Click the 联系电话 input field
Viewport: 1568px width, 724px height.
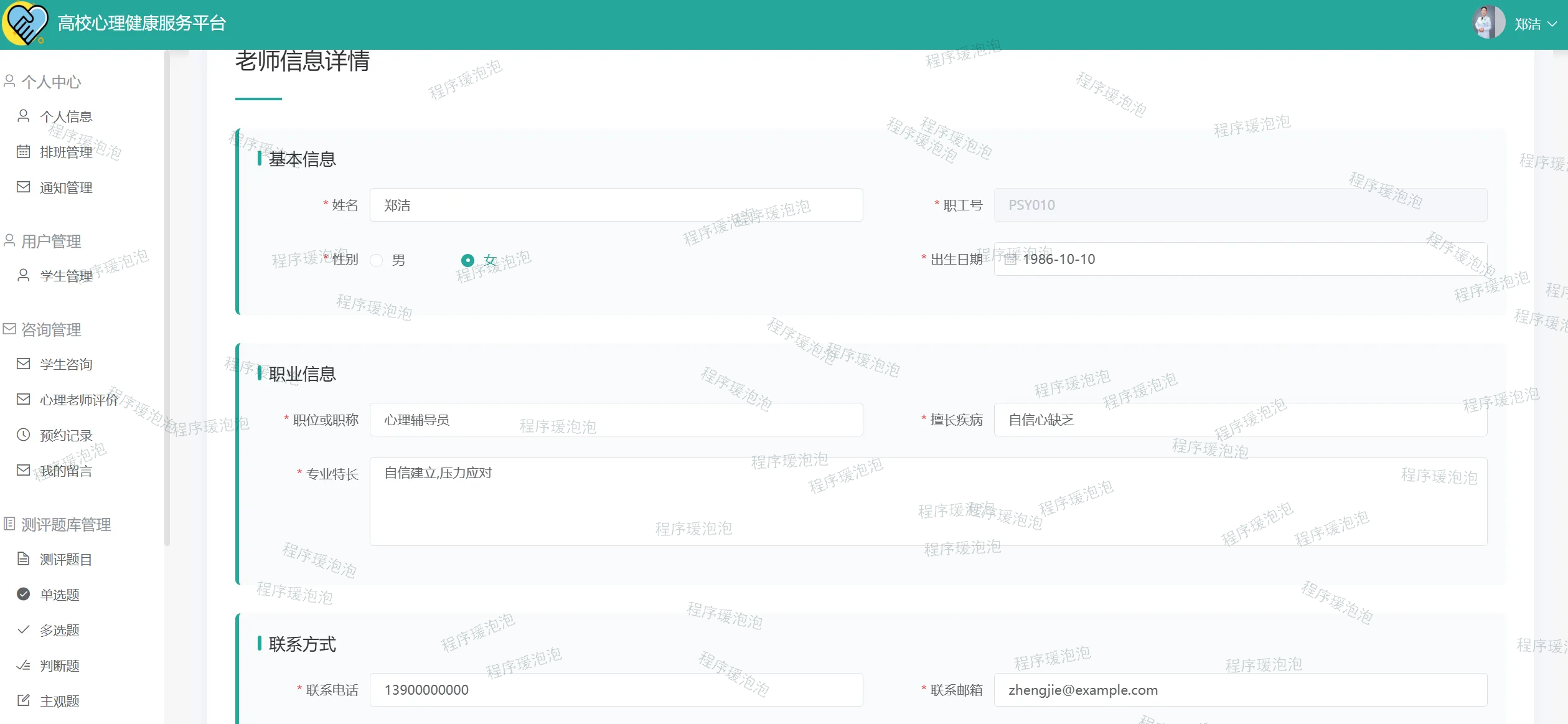point(616,690)
